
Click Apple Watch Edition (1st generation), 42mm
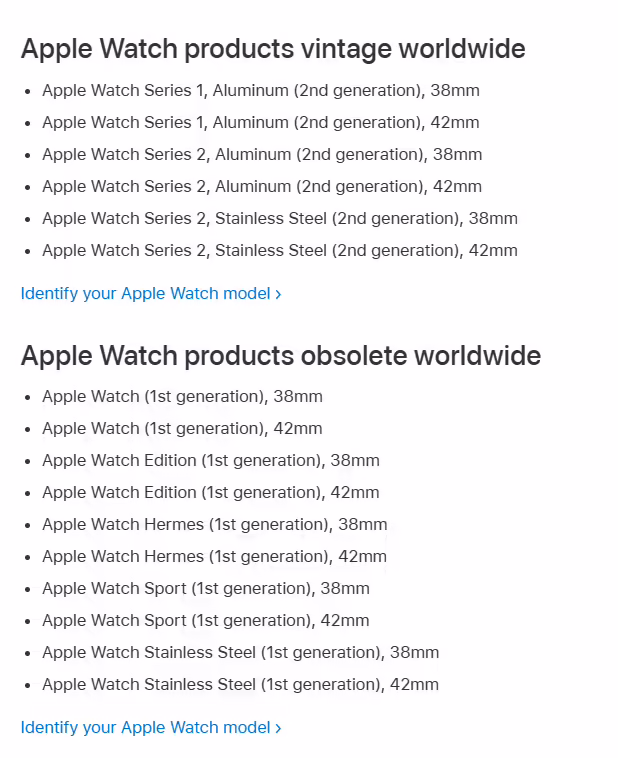tap(211, 493)
